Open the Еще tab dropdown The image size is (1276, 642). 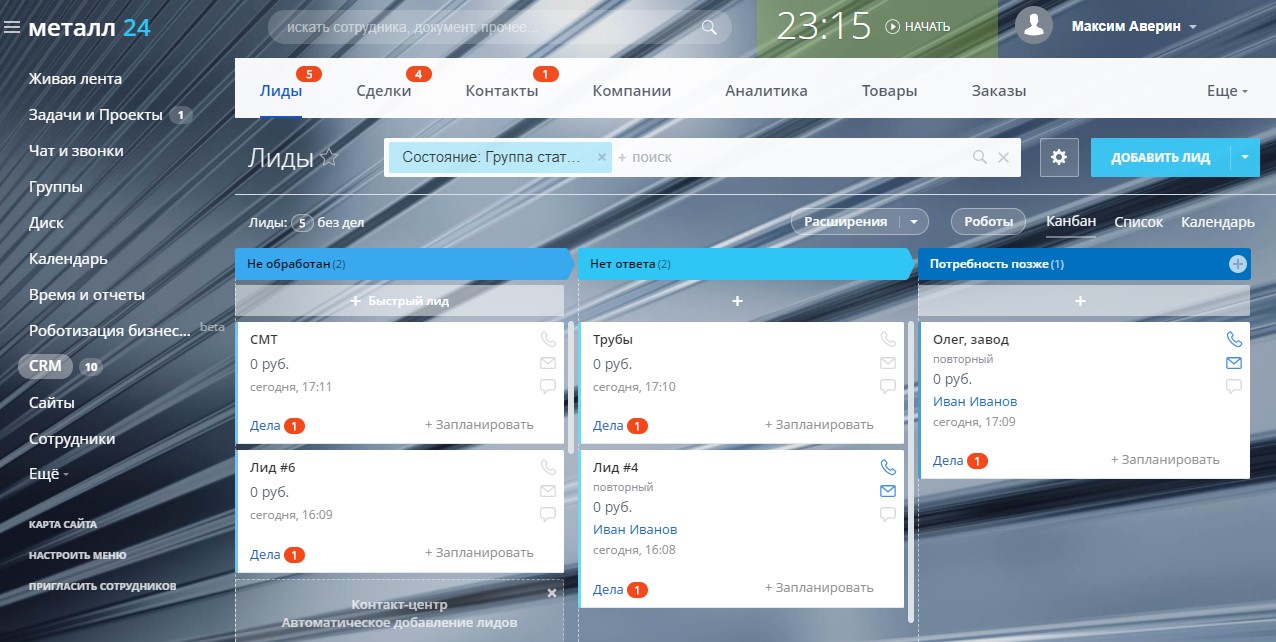coord(1227,91)
